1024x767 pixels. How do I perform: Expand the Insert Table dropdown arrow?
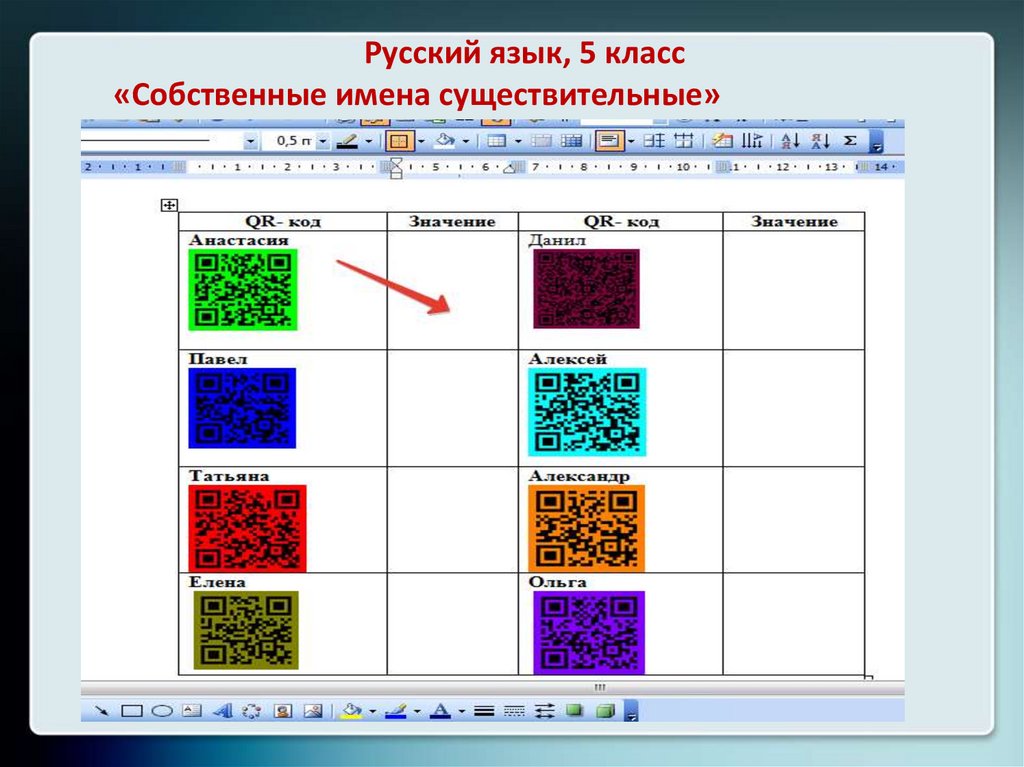[518, 141]
